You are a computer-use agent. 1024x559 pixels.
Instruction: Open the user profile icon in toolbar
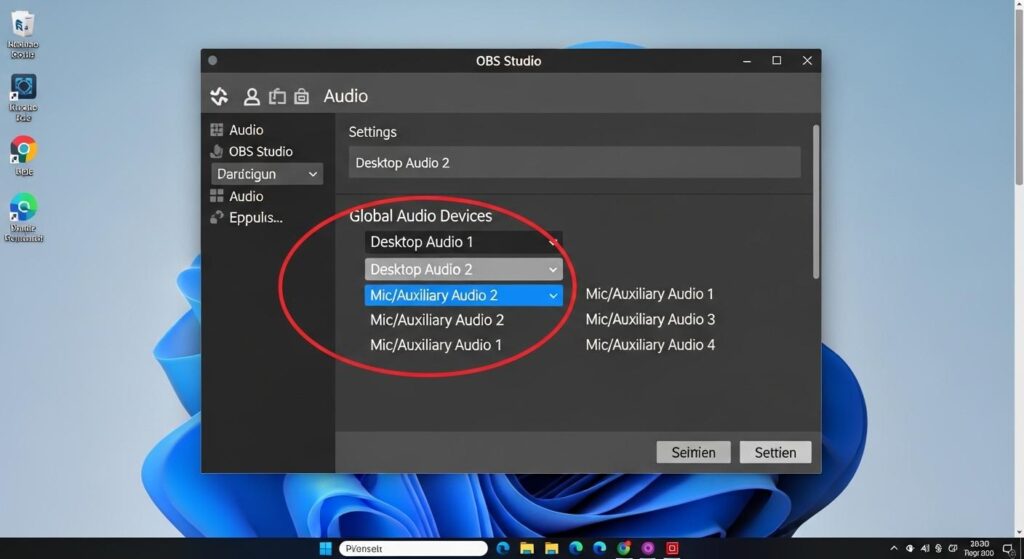coord(251,97)
